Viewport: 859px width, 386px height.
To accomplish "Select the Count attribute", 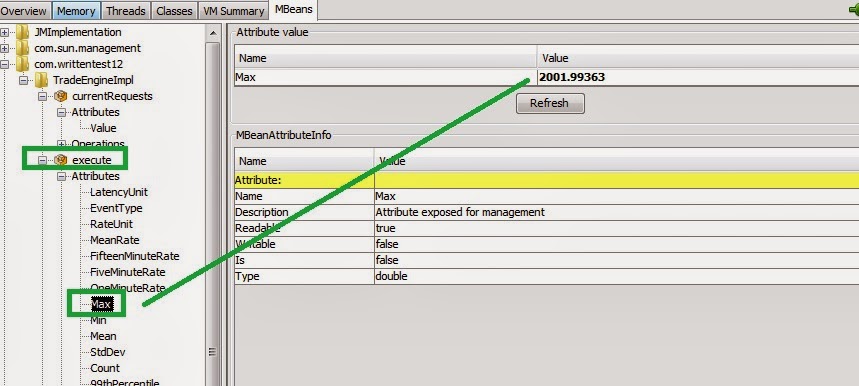I will click(105, 368).
